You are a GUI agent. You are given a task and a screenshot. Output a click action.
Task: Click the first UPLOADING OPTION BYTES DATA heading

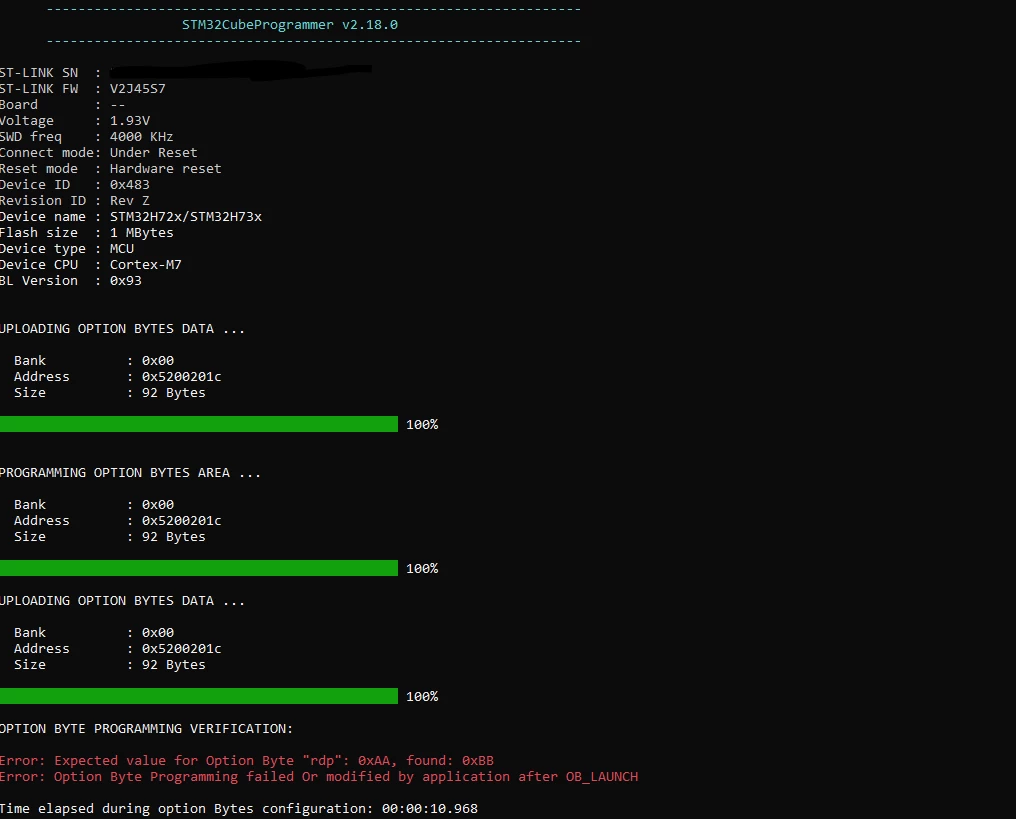coord(122,329)
